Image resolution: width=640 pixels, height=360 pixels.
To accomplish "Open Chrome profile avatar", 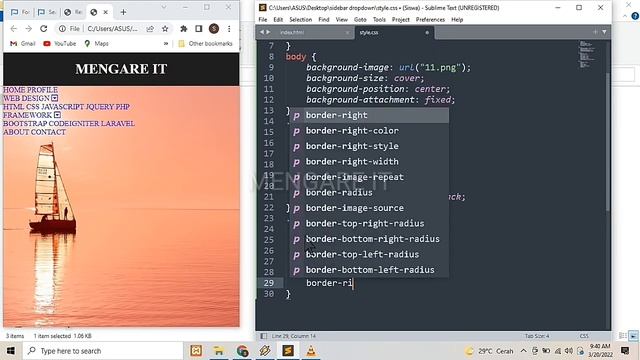I will pyautogui.click(x=213, y=29).
